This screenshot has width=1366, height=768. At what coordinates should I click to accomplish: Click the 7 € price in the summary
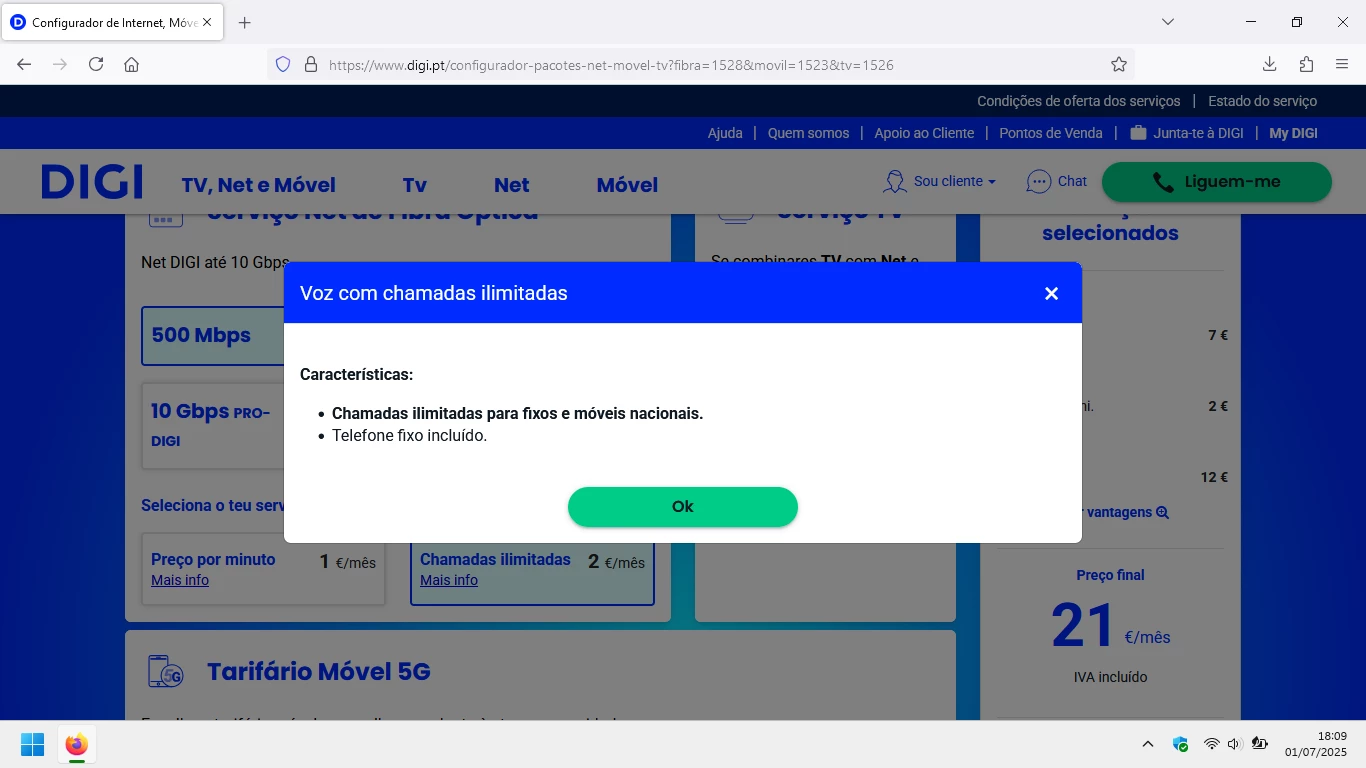(x=1218, y=335)
